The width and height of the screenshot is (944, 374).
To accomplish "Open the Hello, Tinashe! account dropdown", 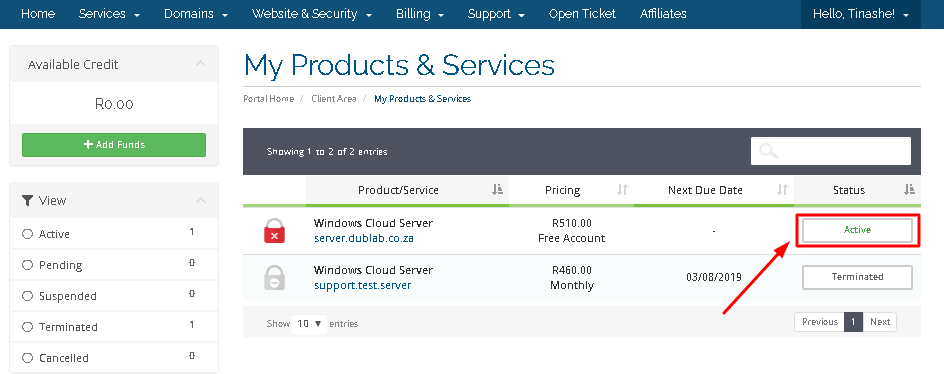I will tap(860, 14).
